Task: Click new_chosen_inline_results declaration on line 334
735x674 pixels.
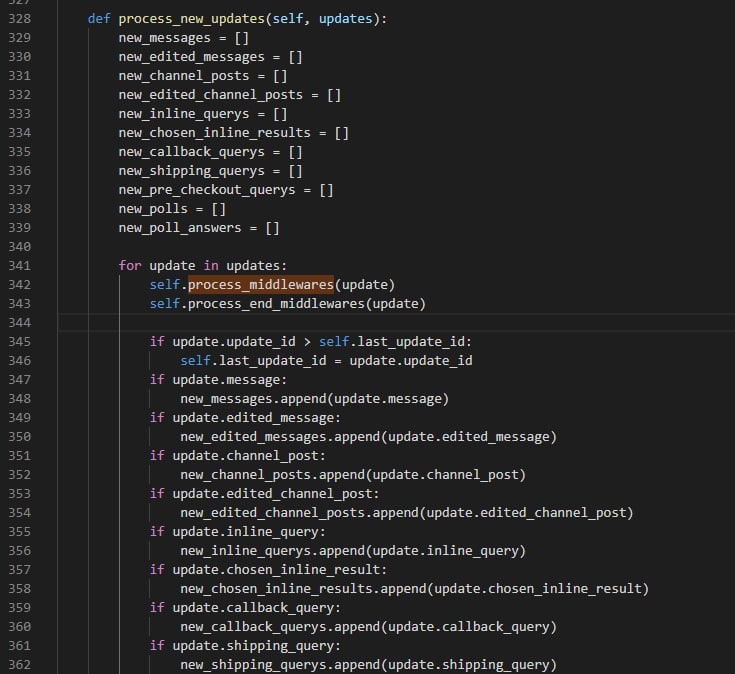Action: point(233,133)
